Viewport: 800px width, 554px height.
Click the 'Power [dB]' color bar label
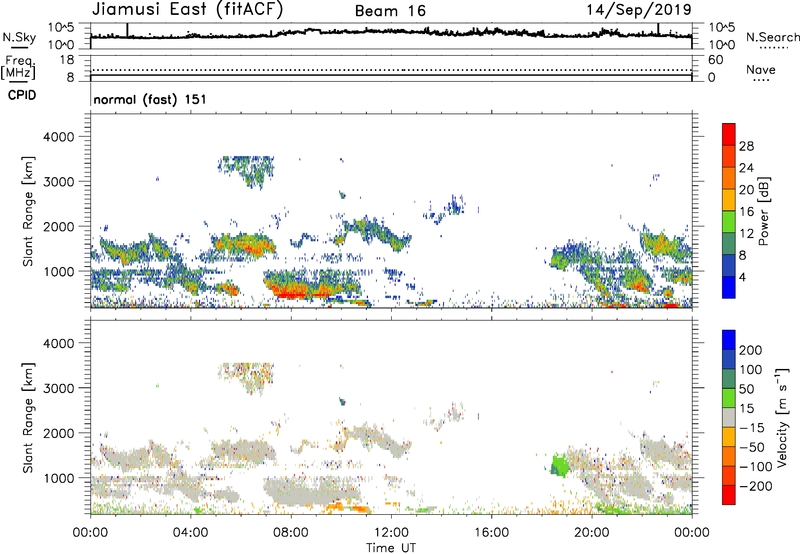click(x=763, y=211)
